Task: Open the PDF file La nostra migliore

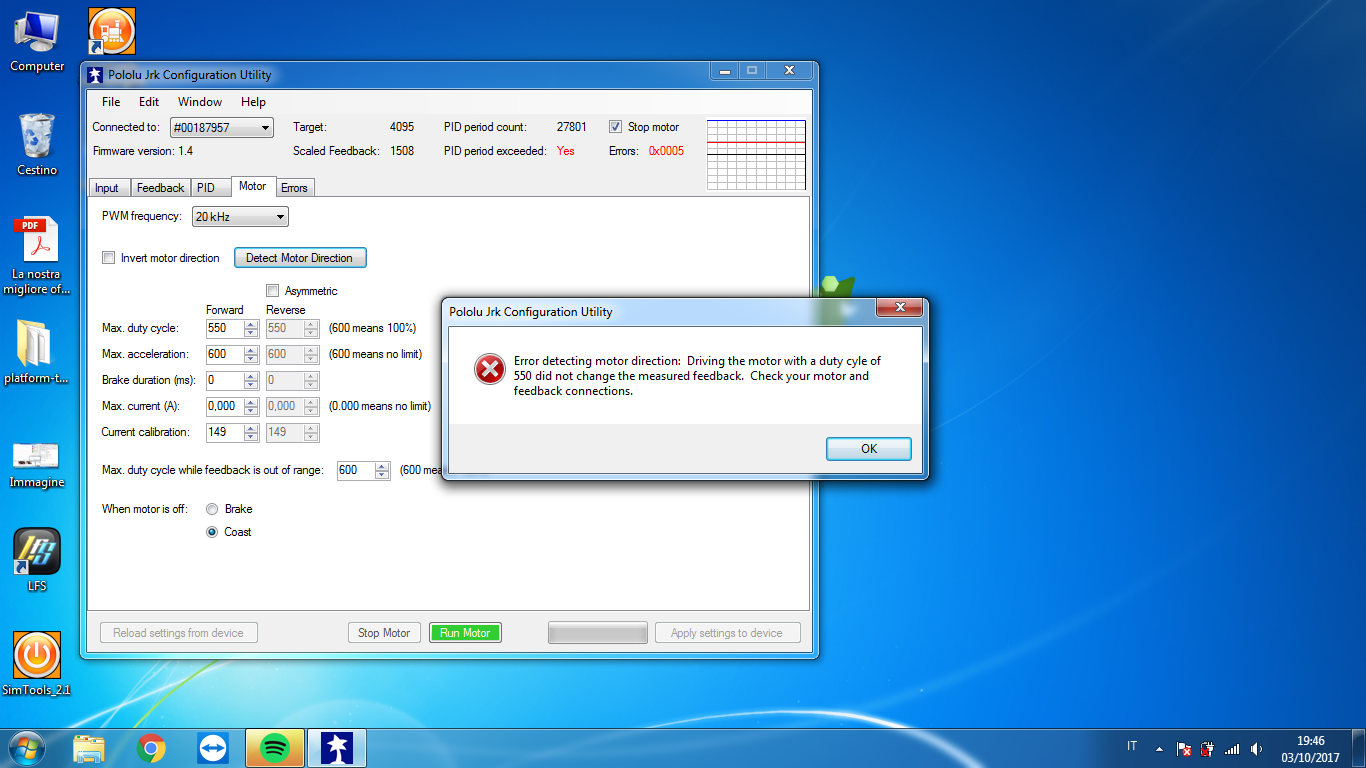Action: pyautogui.click(x=37, y=256)
